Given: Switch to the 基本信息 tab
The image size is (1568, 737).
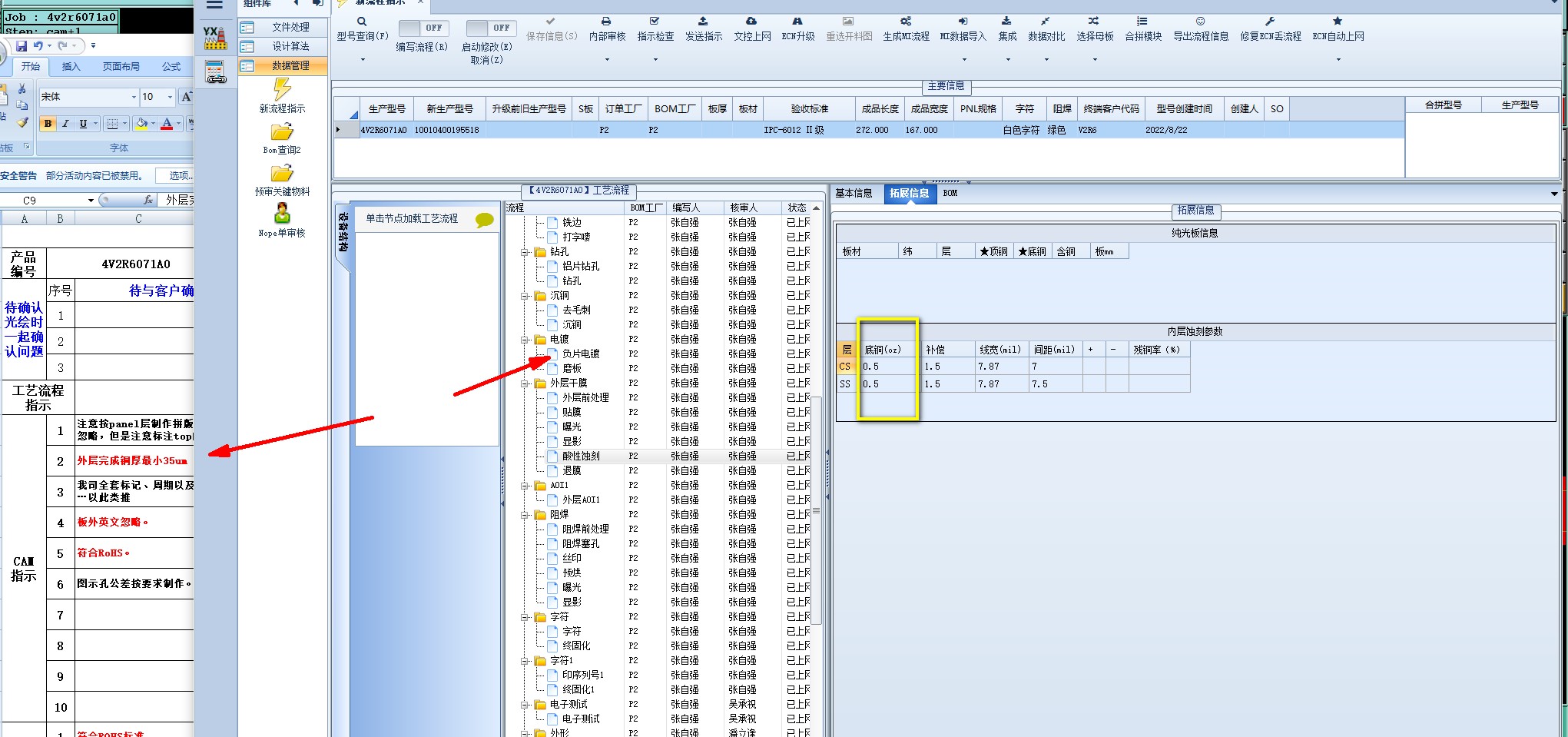Looking at the screenshot, I should click(x=854, y=194).
